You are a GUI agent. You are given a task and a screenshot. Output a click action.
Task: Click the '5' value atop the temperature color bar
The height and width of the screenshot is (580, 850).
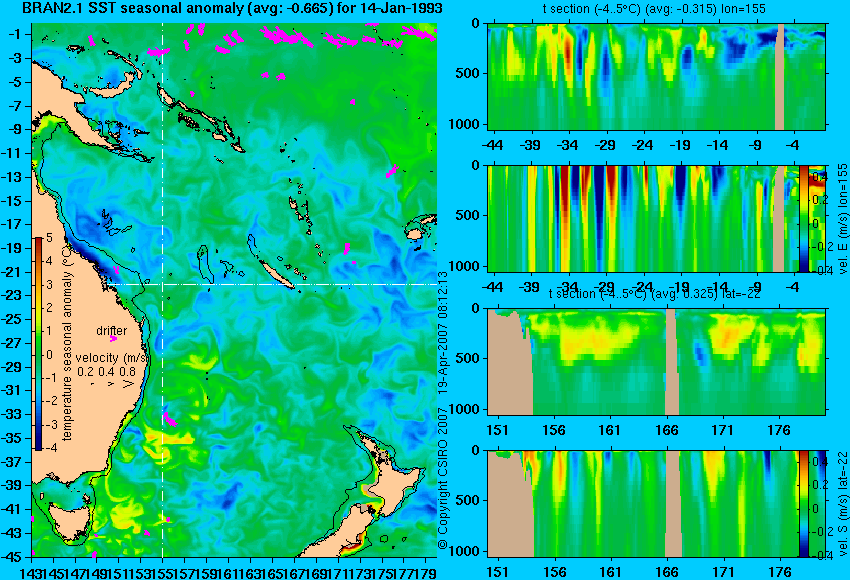coord(49,237)
